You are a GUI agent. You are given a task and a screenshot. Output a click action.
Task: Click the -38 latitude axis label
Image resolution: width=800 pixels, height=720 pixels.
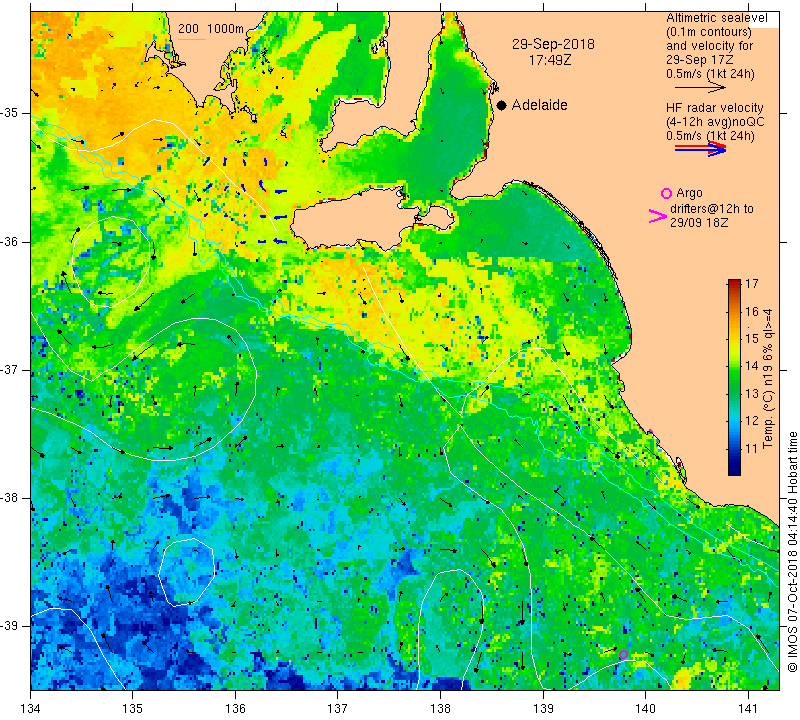pyautogui.click(x=10, y=498)
